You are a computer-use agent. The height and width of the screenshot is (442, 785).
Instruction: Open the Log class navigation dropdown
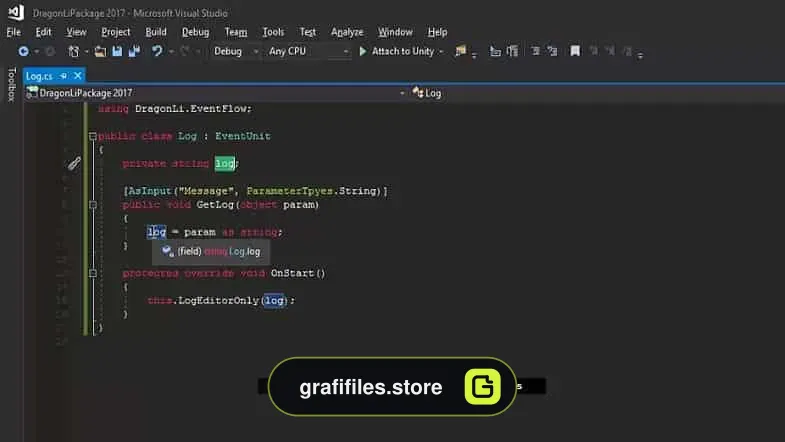click(x=598, y=93)
